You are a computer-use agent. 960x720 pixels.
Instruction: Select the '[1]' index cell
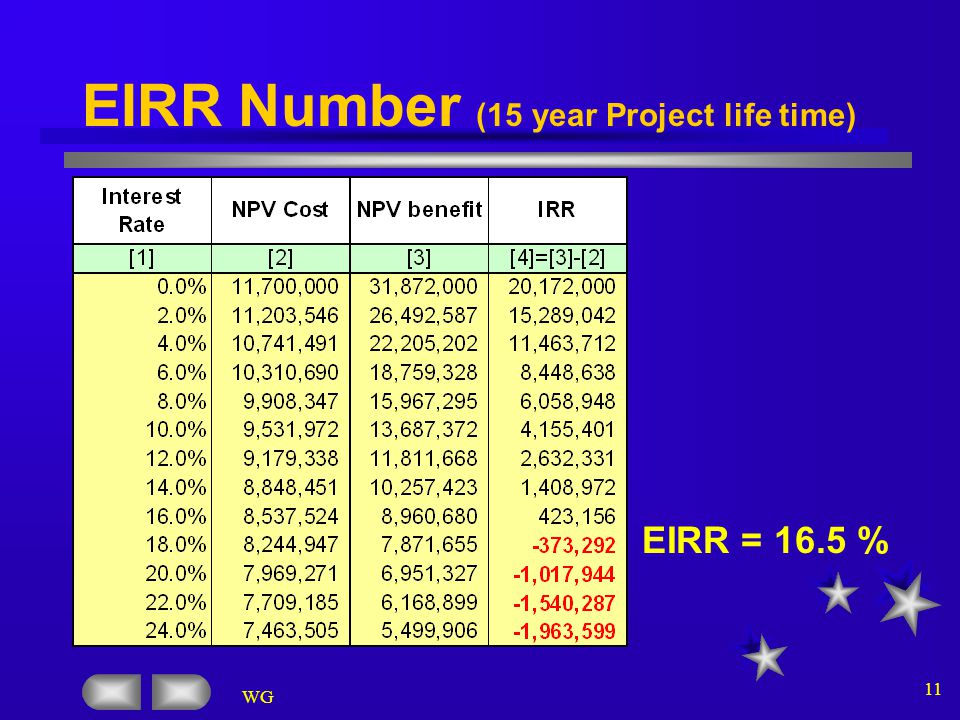142,258
